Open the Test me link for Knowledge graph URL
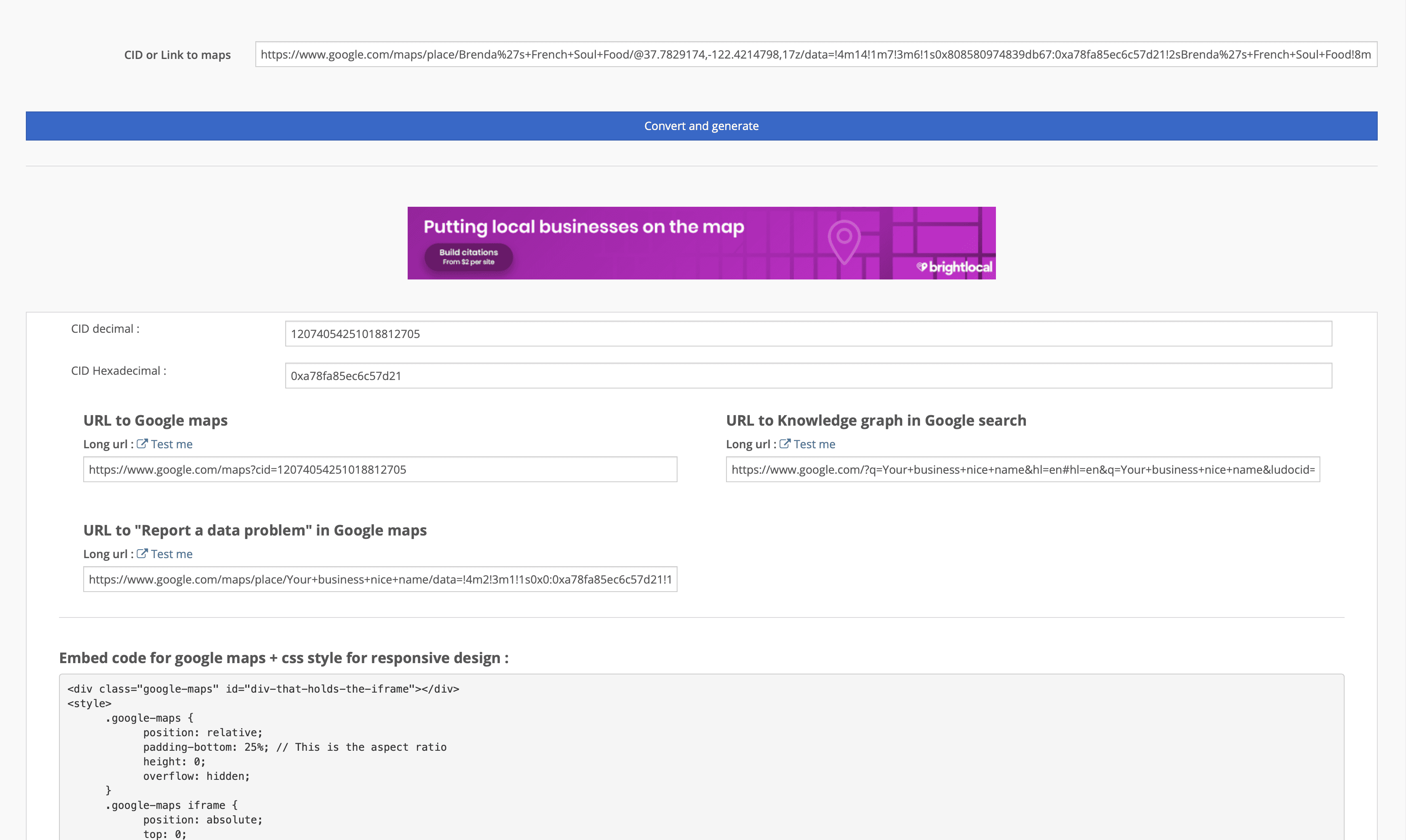This screenshot has width=1406, height=840. tap(814, 444)
